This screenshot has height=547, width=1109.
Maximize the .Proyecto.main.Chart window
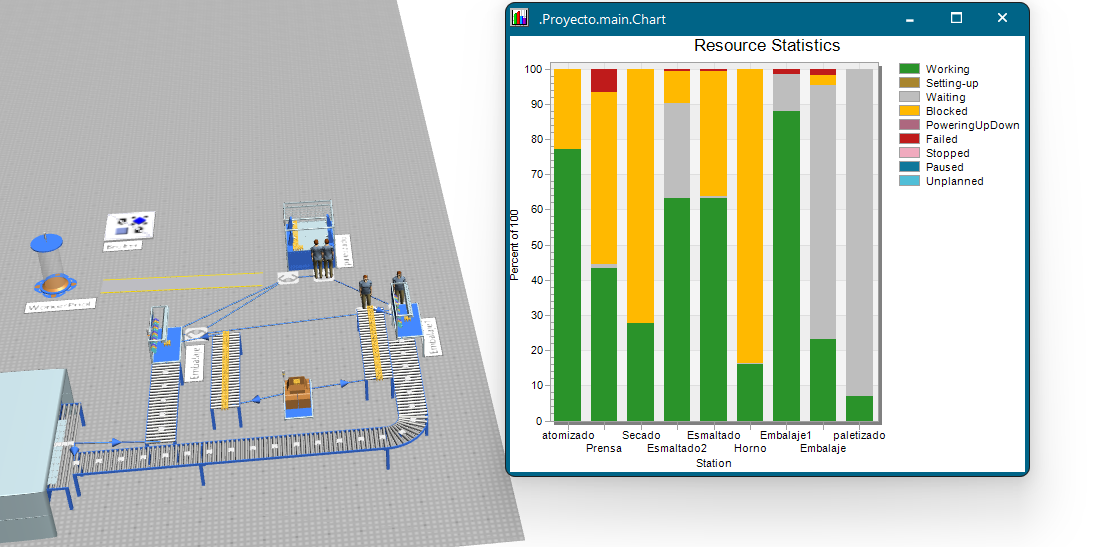pyautogui.click(x=956, y=18)
